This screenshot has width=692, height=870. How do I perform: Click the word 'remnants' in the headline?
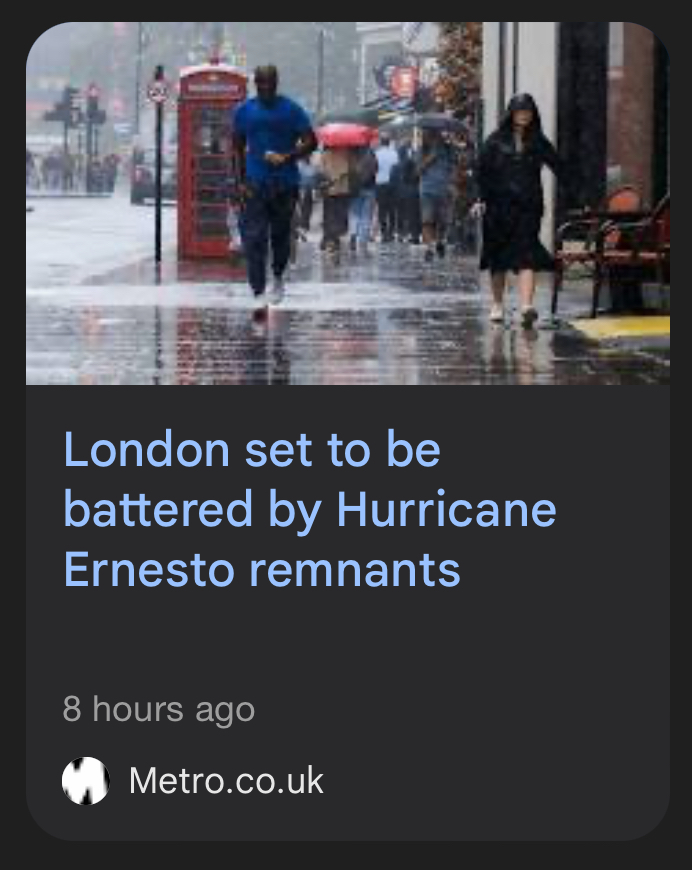click(355, 570)
